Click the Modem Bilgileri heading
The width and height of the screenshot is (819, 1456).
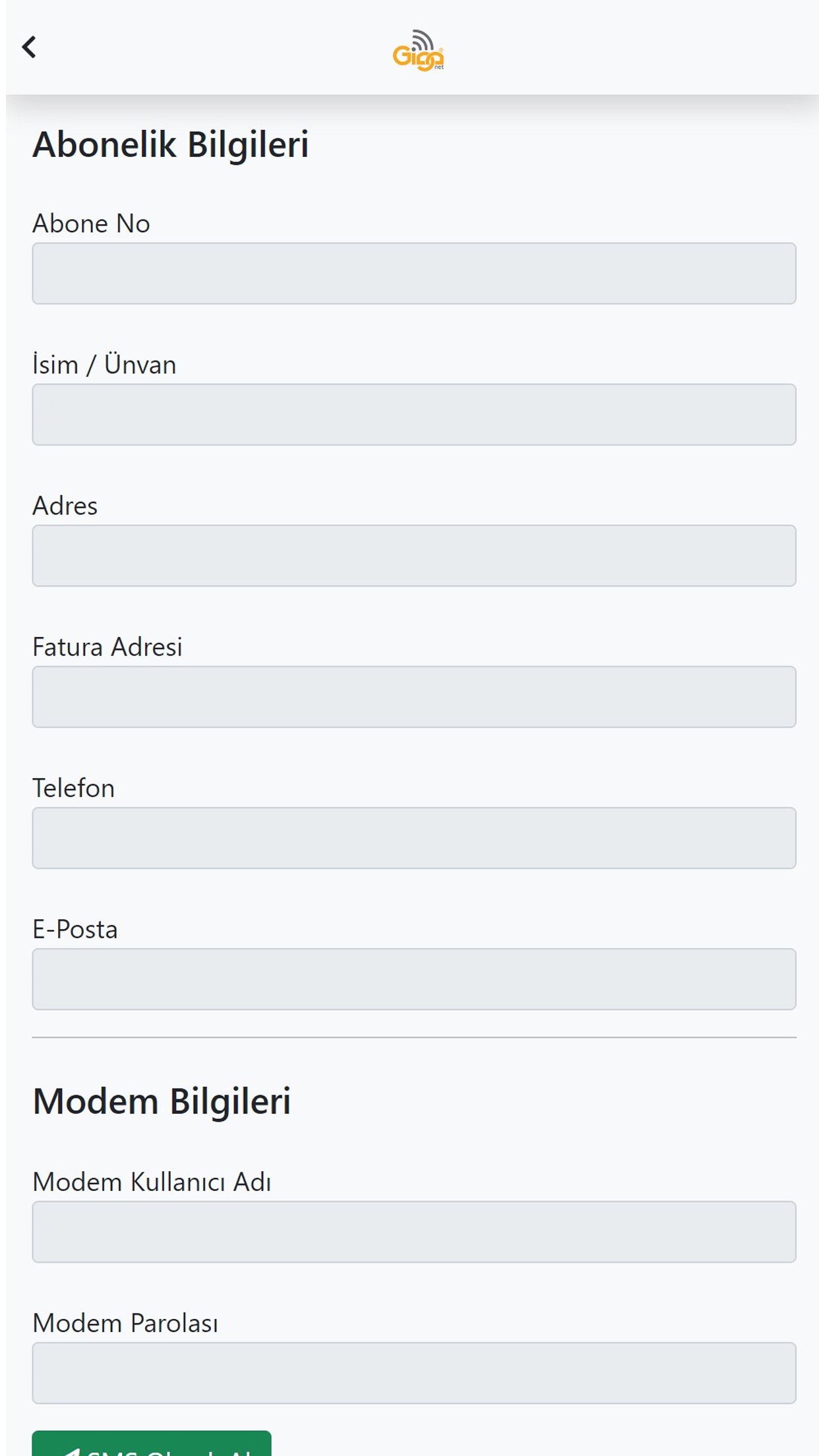[x=162, y=1101]
